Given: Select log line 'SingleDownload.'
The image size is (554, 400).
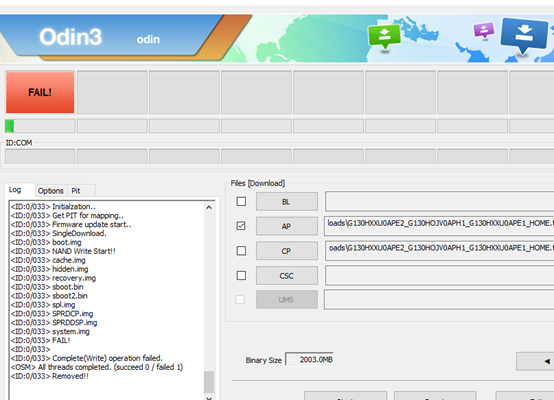Looking at the screenshot, I should pyautogui.click(x=58, y=233).
